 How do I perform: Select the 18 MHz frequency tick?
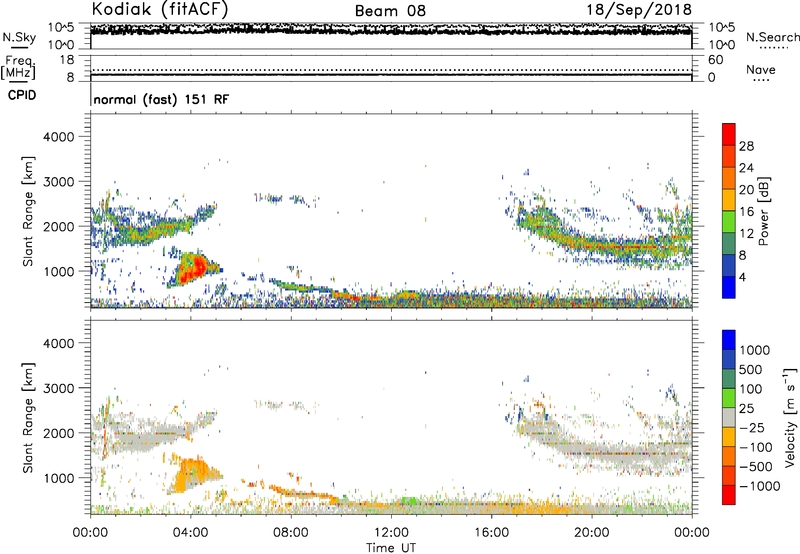click(67, 60)
